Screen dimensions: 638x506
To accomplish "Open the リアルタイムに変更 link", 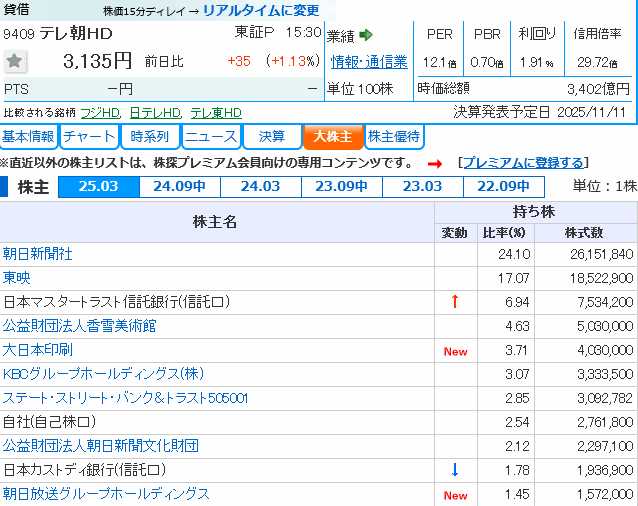I will point(261,11).
